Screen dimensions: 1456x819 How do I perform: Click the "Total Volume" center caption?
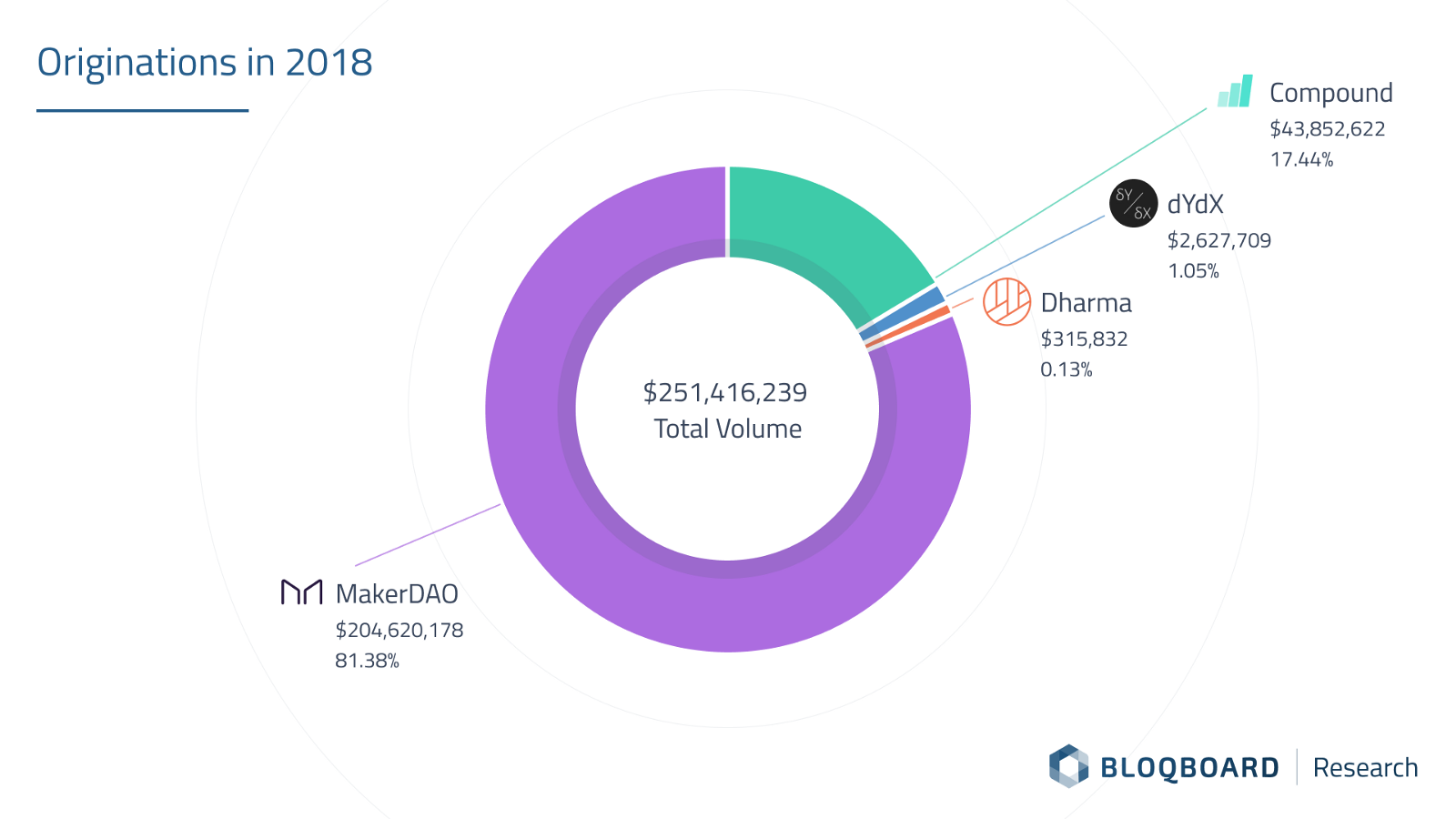click(728, 429)
